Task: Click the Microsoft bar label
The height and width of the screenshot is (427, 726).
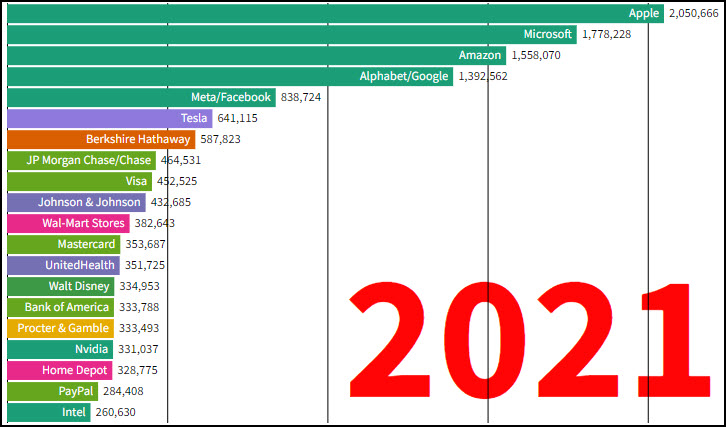Action: (548, 34)
